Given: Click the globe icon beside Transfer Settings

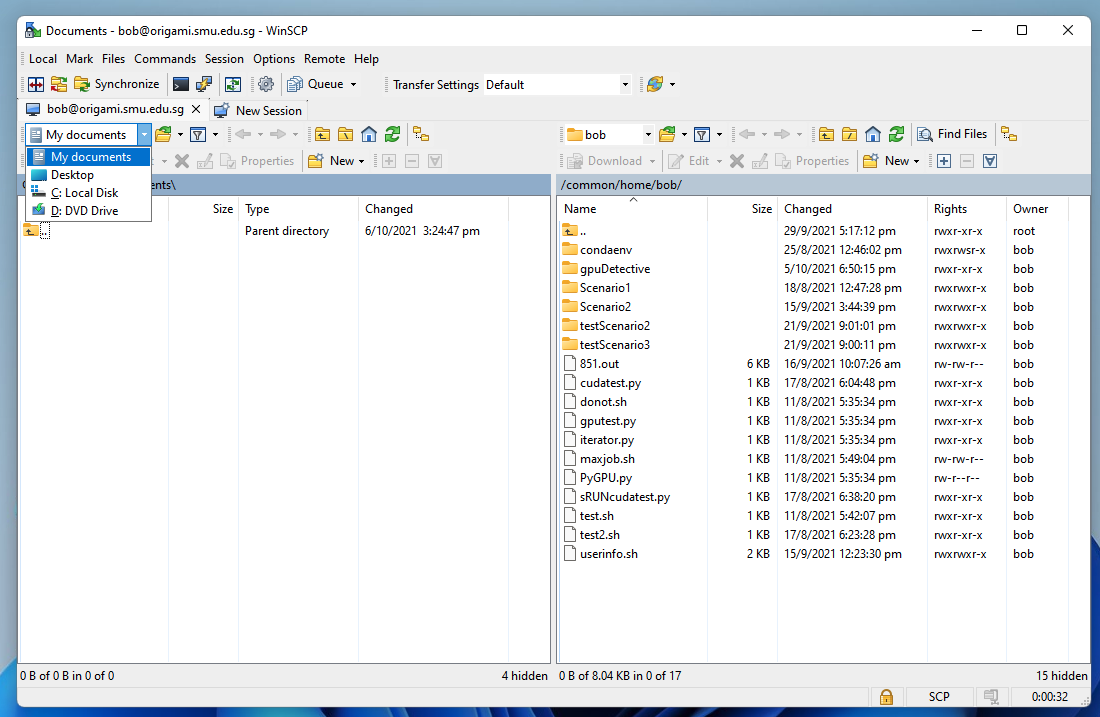Looking at the screenshot, I should click(x=655, y=84).
